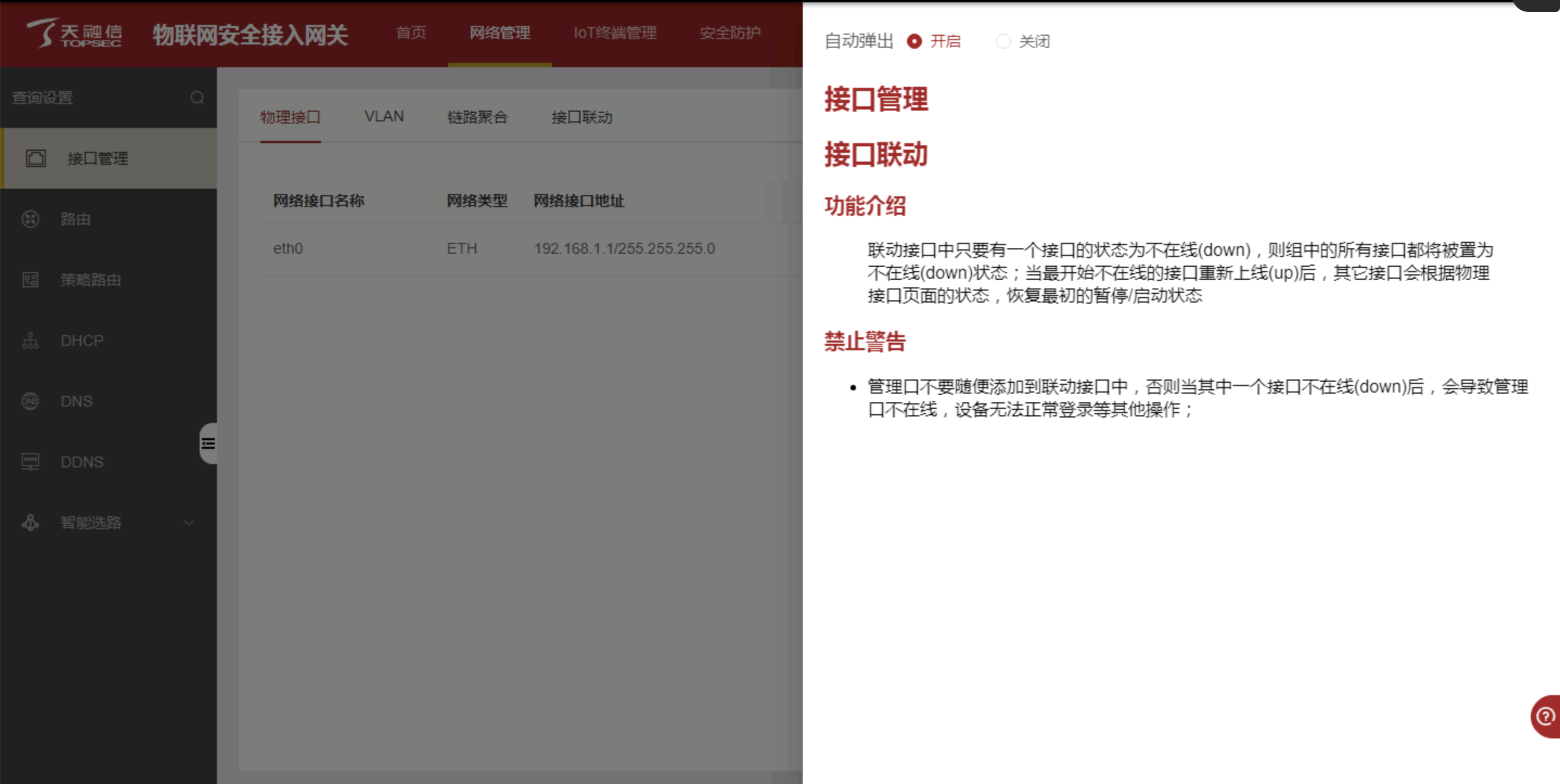
Task: Click the 接口管理 help heading
Action: 875,99
